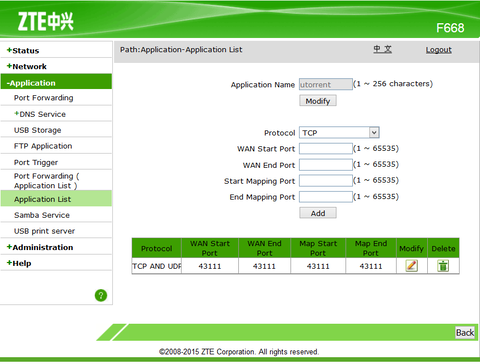Open USB print server page

(45, 231)
